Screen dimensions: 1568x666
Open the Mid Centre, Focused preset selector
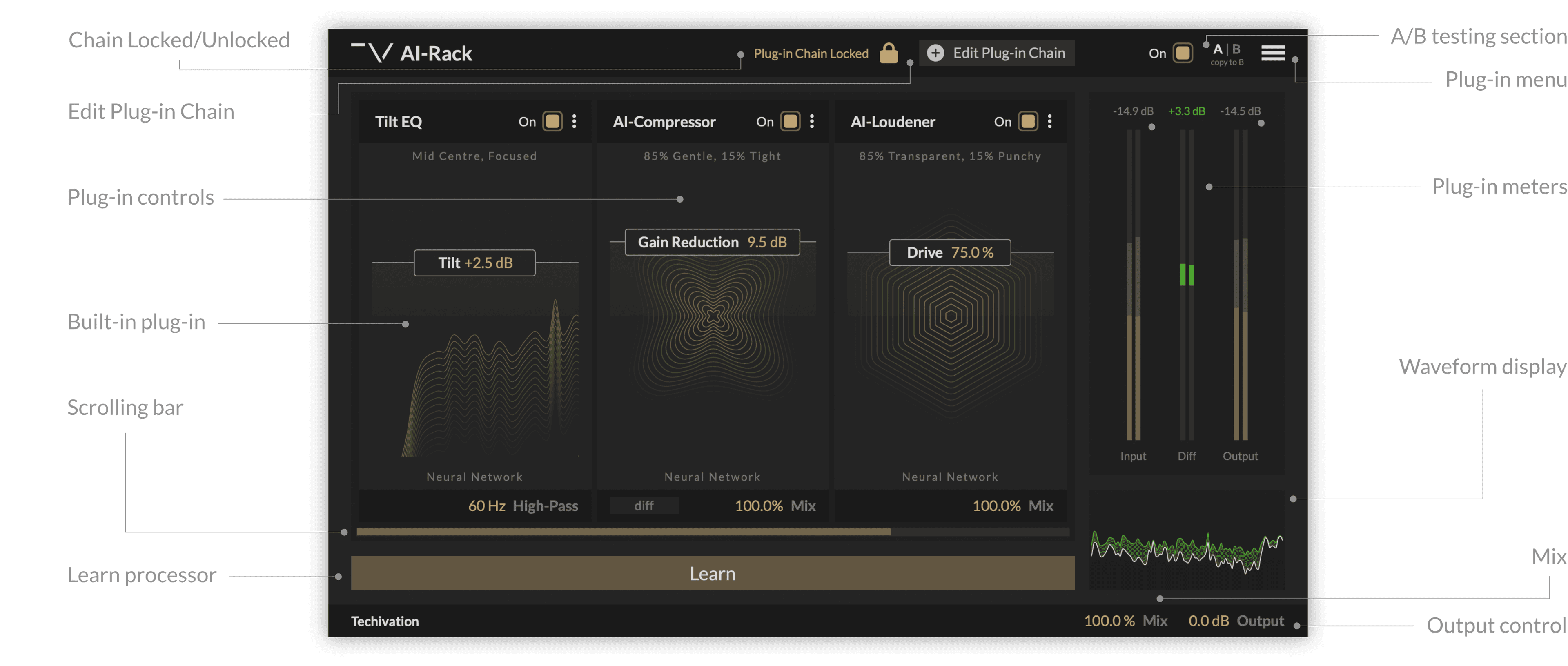tap(474, 156)
